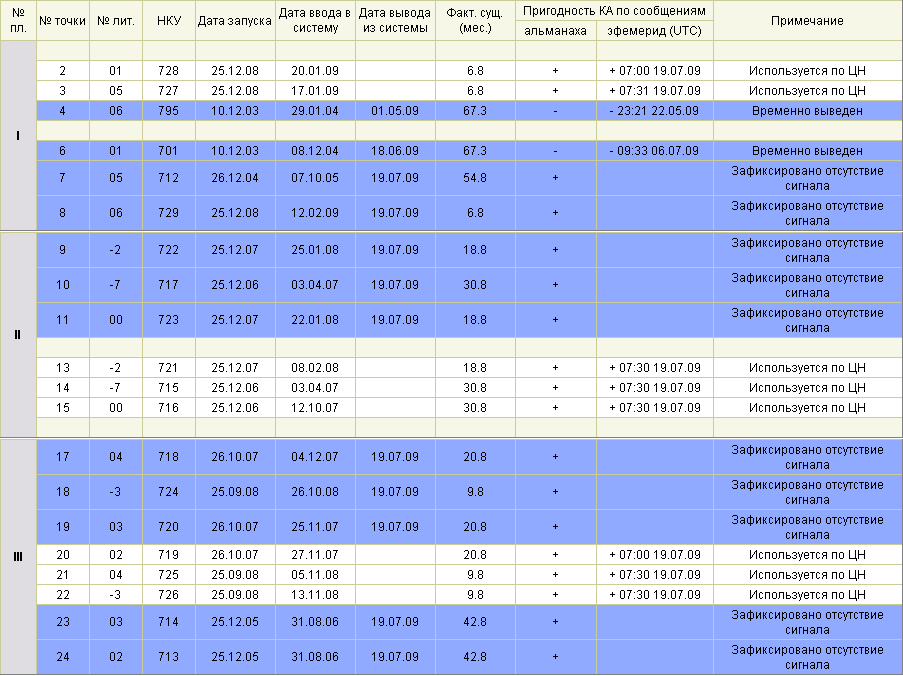Click НКУ cell with value 723
903x676 pixels.
(x=167, y=320)
